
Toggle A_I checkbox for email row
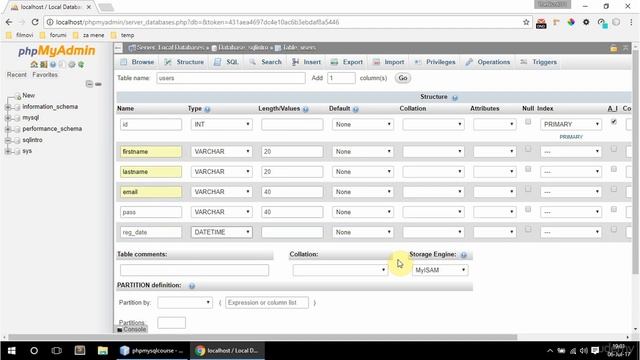pos(613,189)
